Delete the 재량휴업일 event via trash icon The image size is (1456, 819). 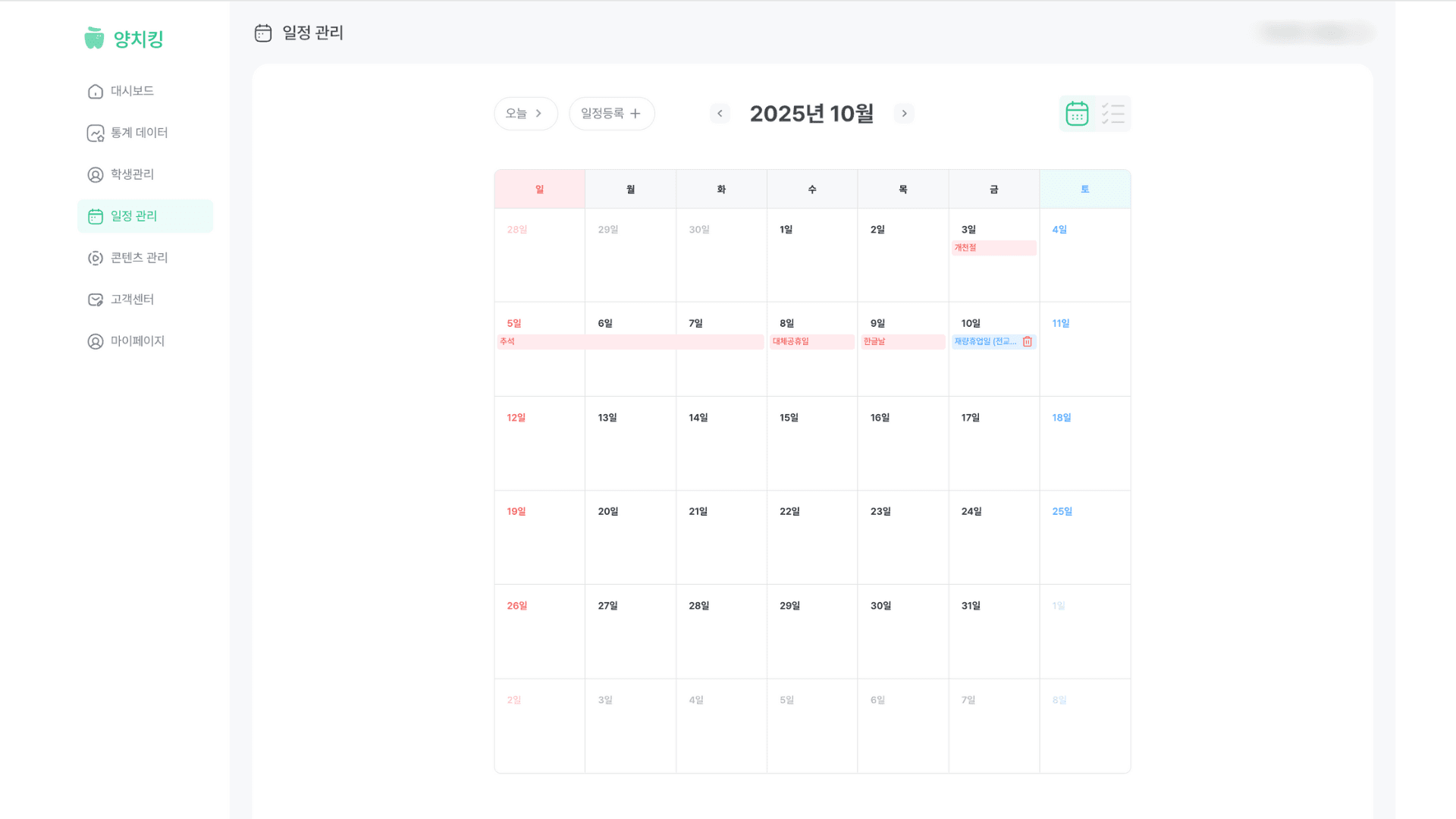(1028, 342)
